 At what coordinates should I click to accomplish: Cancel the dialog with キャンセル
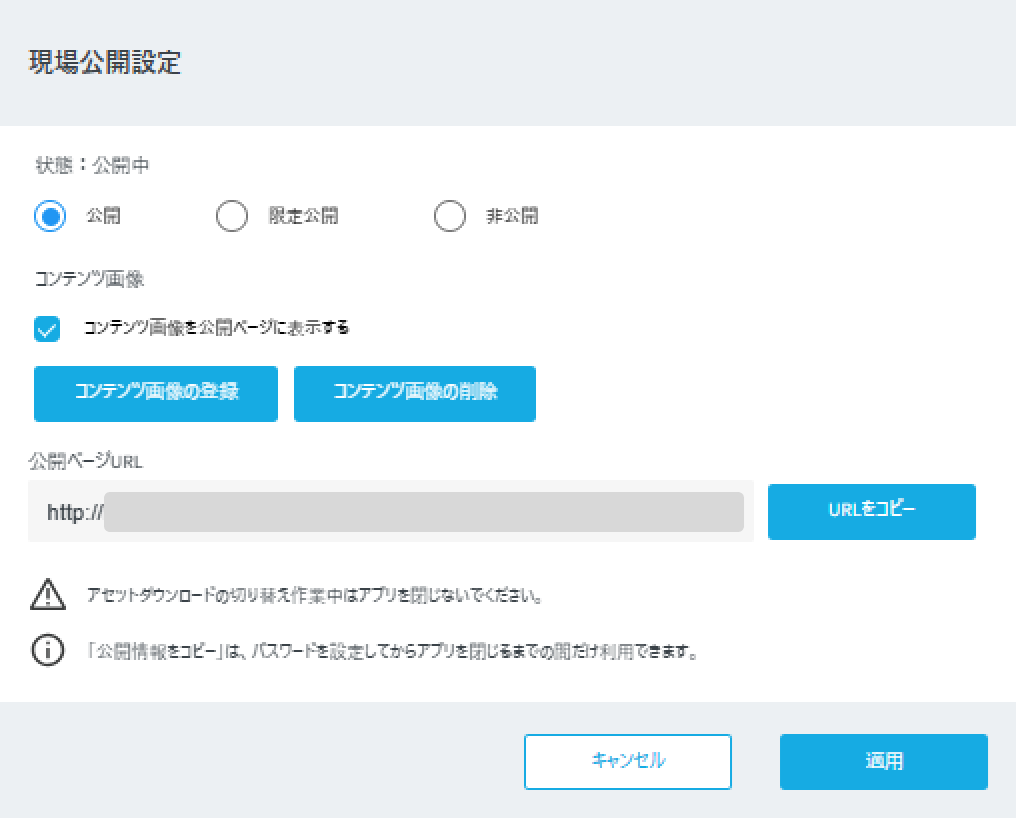(x=627, y=761)
